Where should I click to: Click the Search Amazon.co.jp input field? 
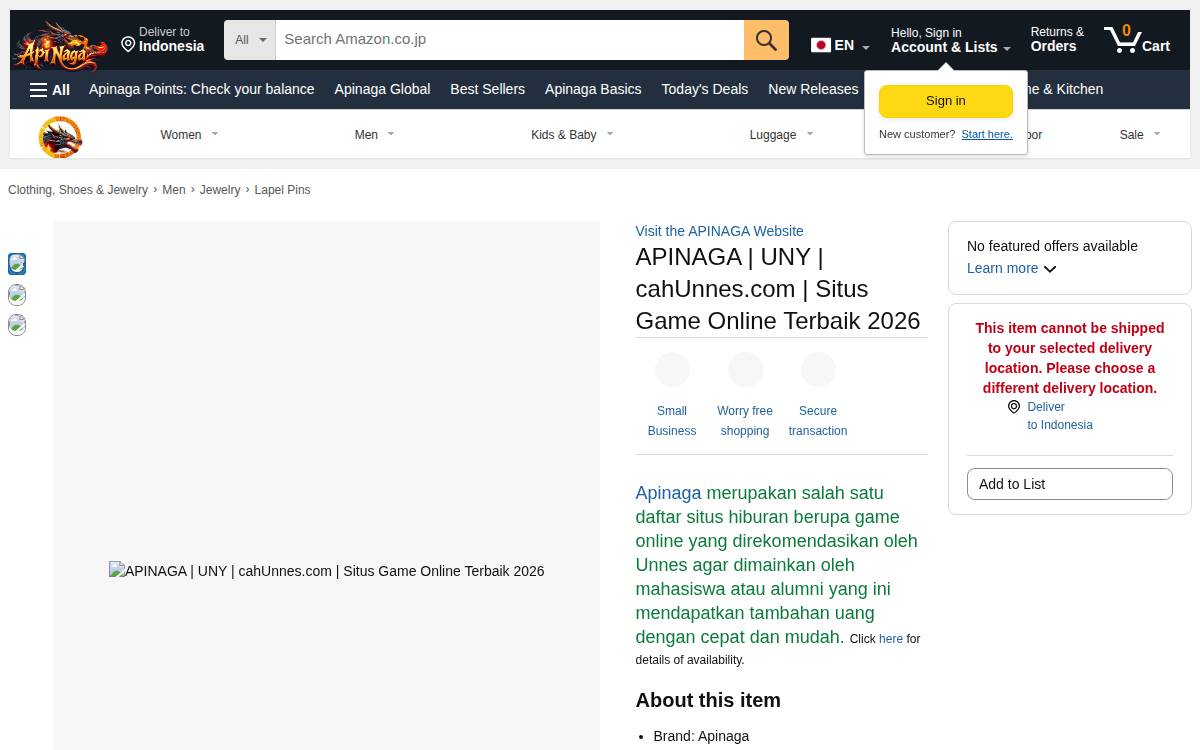click(510, 40)
